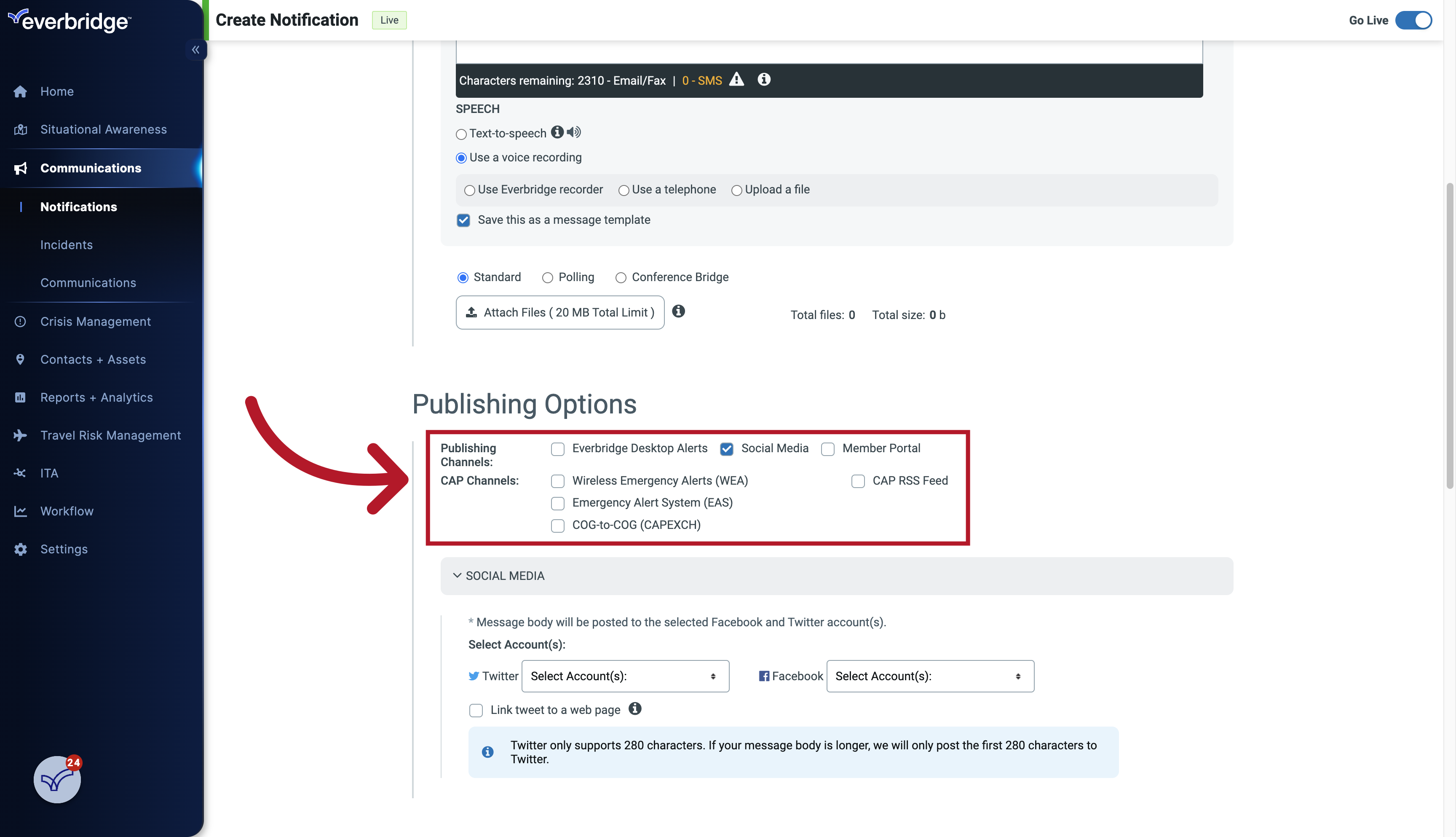The image size is (1456, 837).
Task: Collapse the SOCIAL MEDIA section
Action: [x=457, y=575]
